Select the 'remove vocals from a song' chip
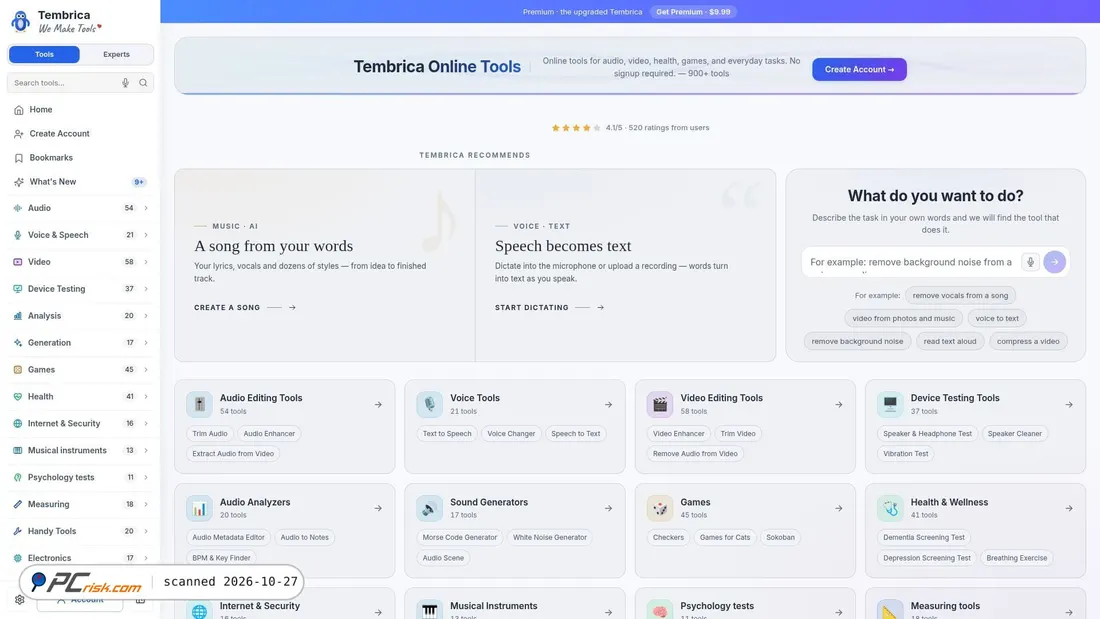Screen dimensions: 1100x619 [960, 295]
